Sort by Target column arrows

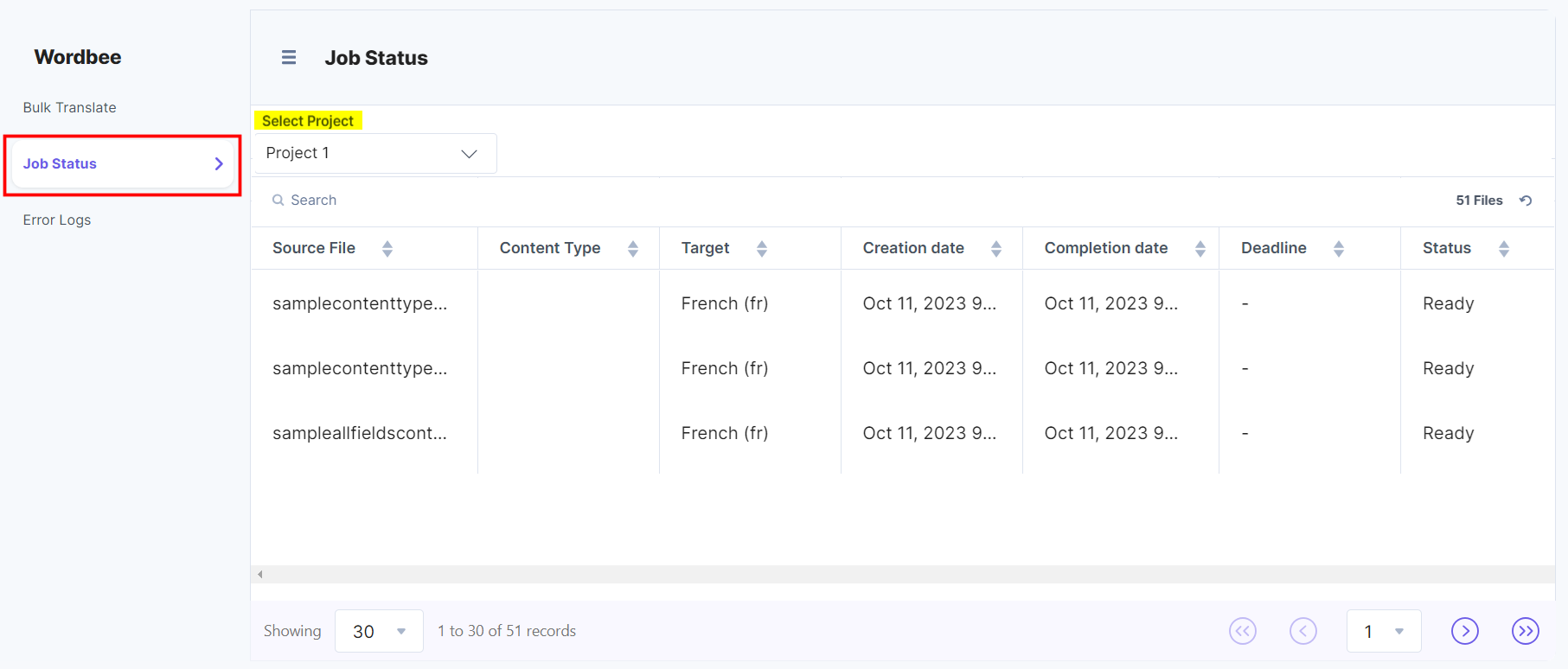762,249
